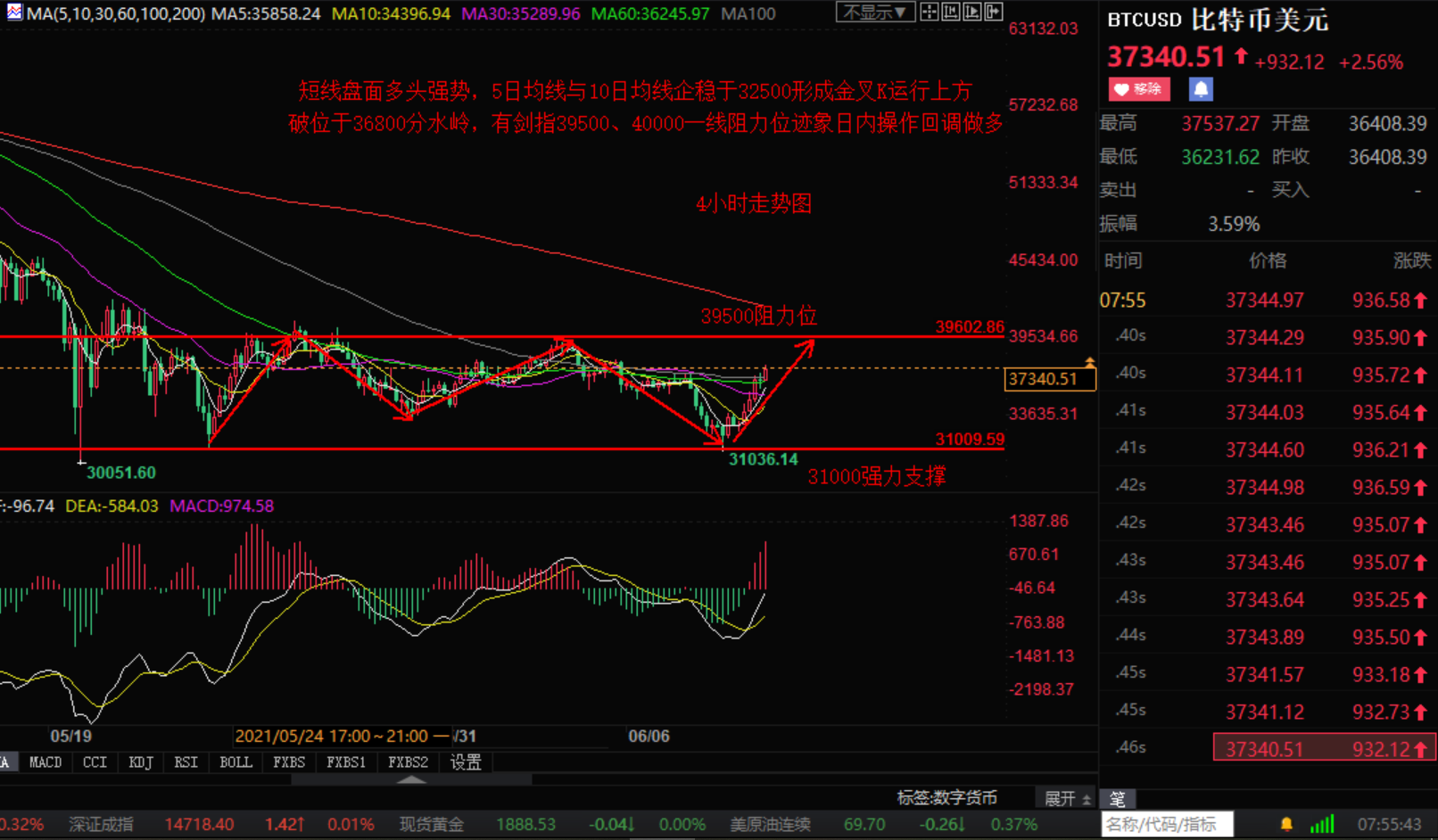1438x840 pixels.
Task: Click the 深证成指 index ticker
Action: tap(101, 825)
